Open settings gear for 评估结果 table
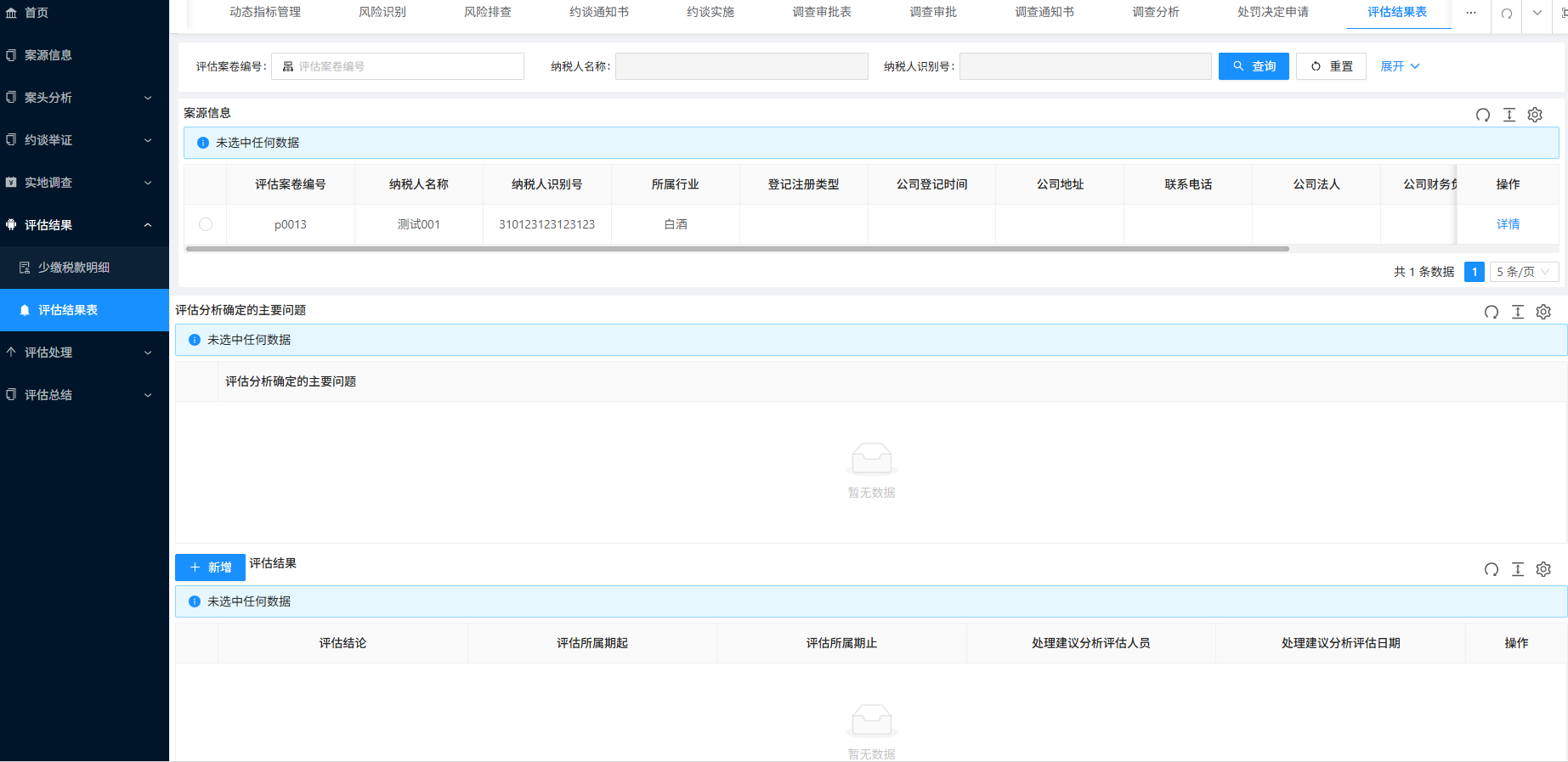The height and width of the screenshot is (762, 1568). (x=1543, y=569)
